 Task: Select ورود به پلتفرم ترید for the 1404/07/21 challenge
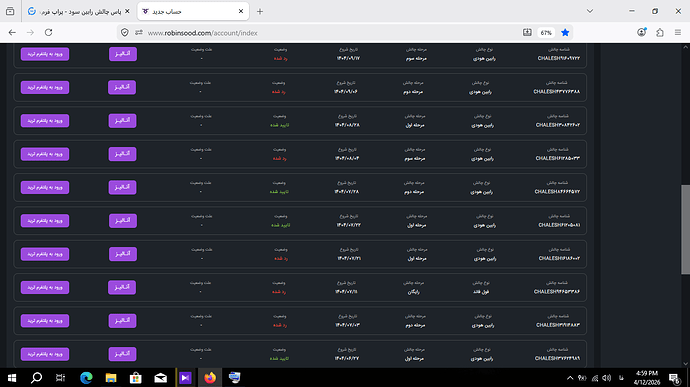45,254
